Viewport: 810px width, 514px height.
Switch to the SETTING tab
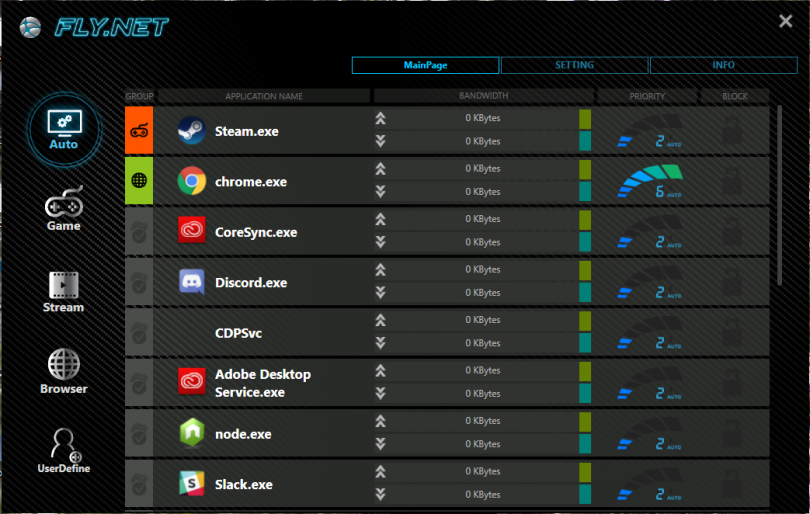(x=574, y=65)
